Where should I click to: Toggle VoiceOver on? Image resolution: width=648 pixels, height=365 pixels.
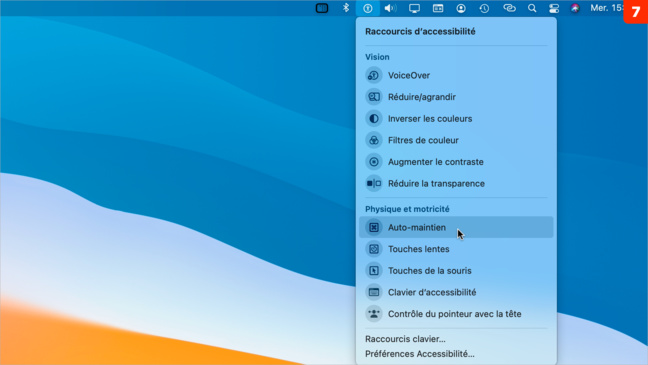pos(456,75)
